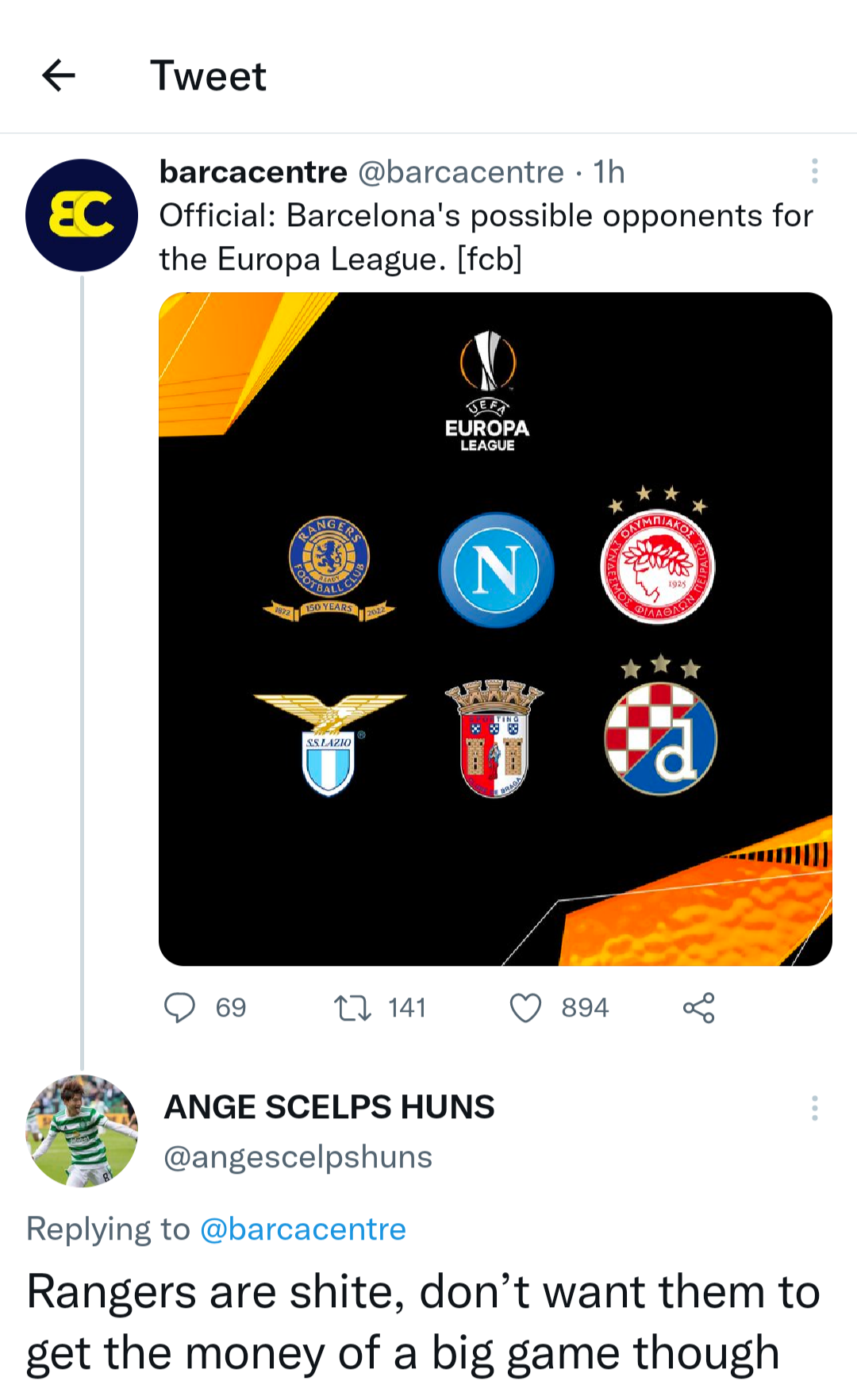The image size is (857, 1400).
Task: Click the ANGE SCELPS HUNS name
Action: pos(329,1107)
